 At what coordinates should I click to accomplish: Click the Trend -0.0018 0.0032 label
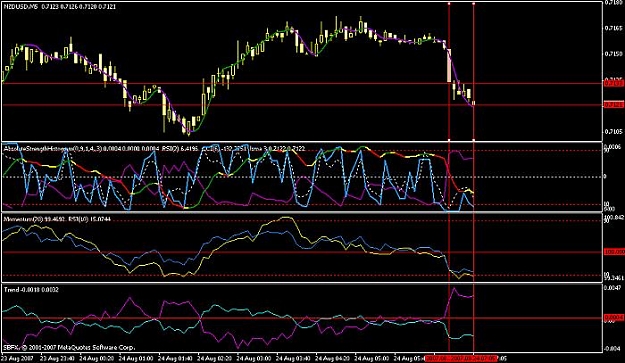coord(31,290)
